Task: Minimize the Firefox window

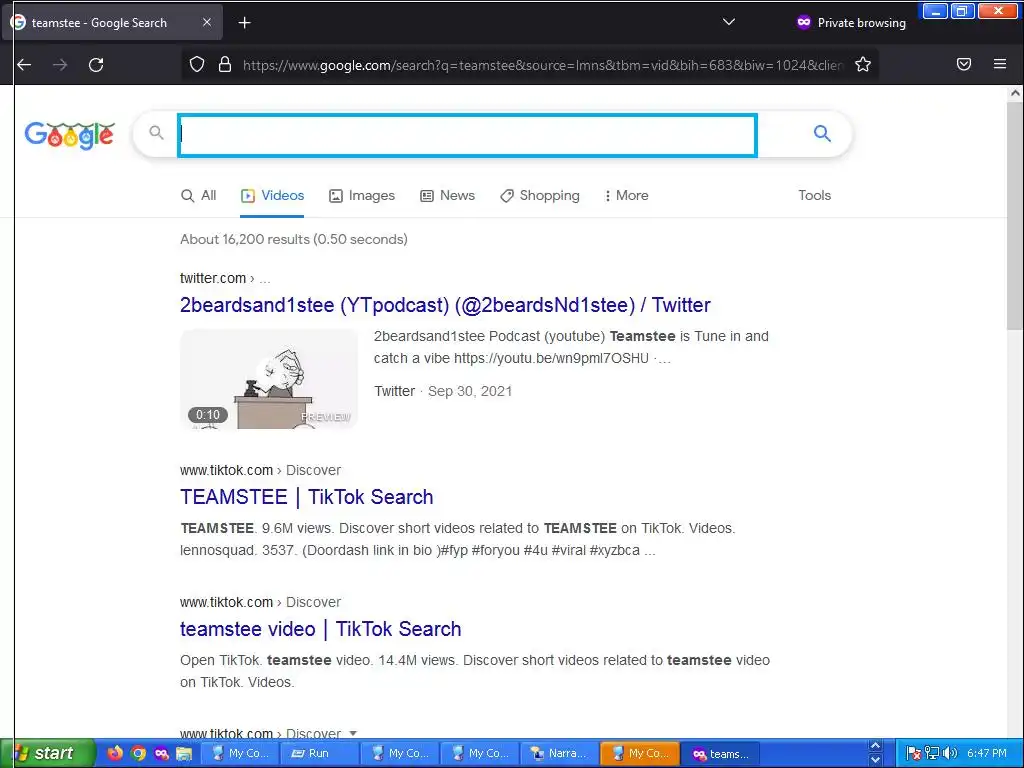Action: [x=935, y=10]
